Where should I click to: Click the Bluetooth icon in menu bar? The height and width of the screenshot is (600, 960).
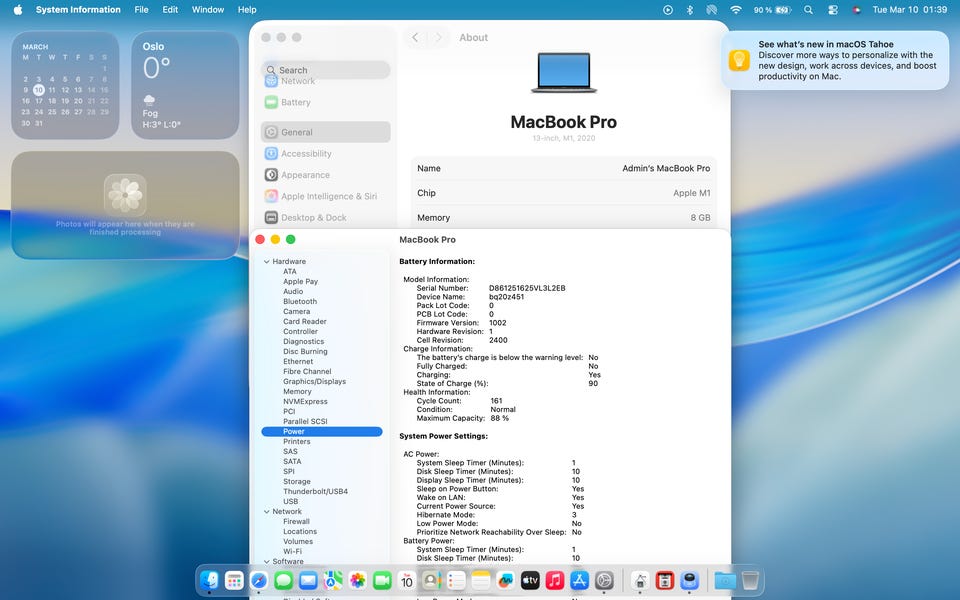click(689, 10)
